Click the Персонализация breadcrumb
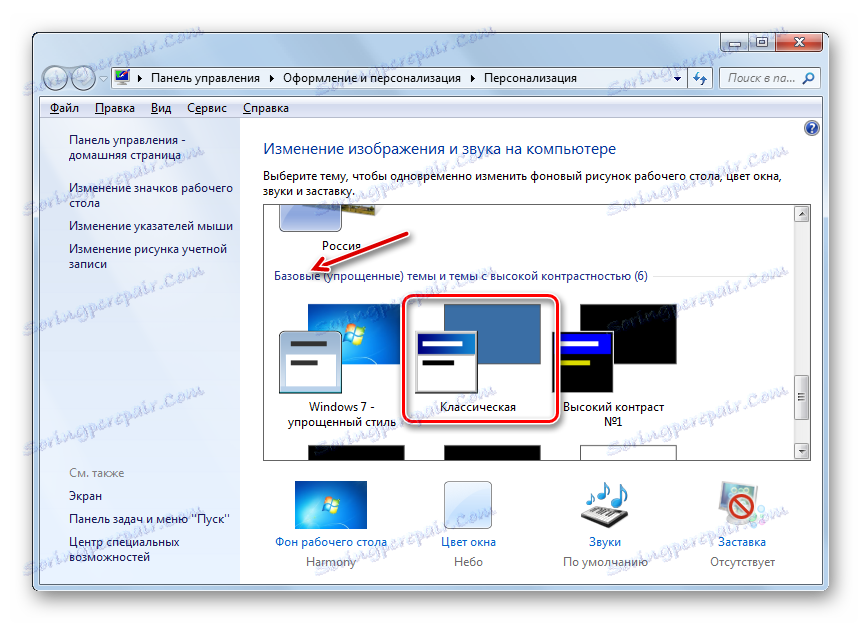862x624 pixels. point(530,78)
